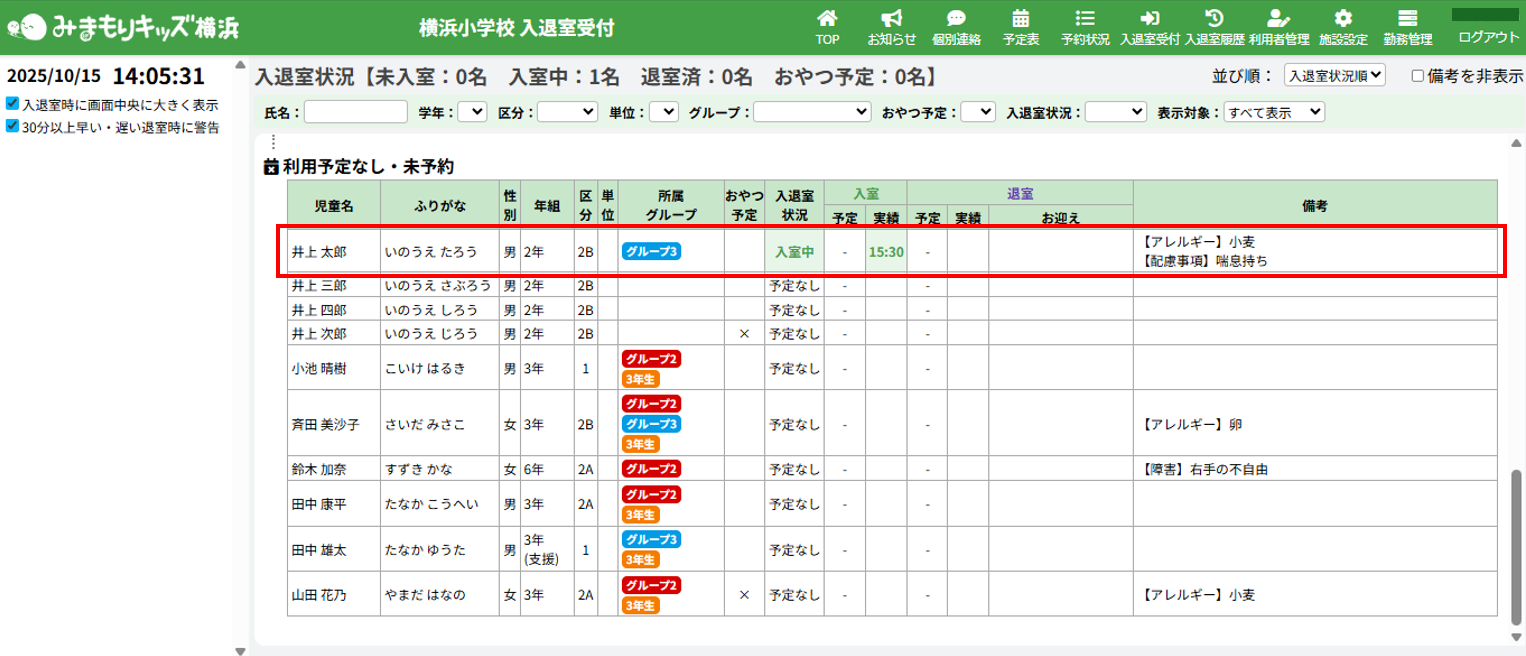Open 個別連絡 chat bubble icon
Image resolution: width=1526 pixels, height=656 pixels.
coord(956,19)
